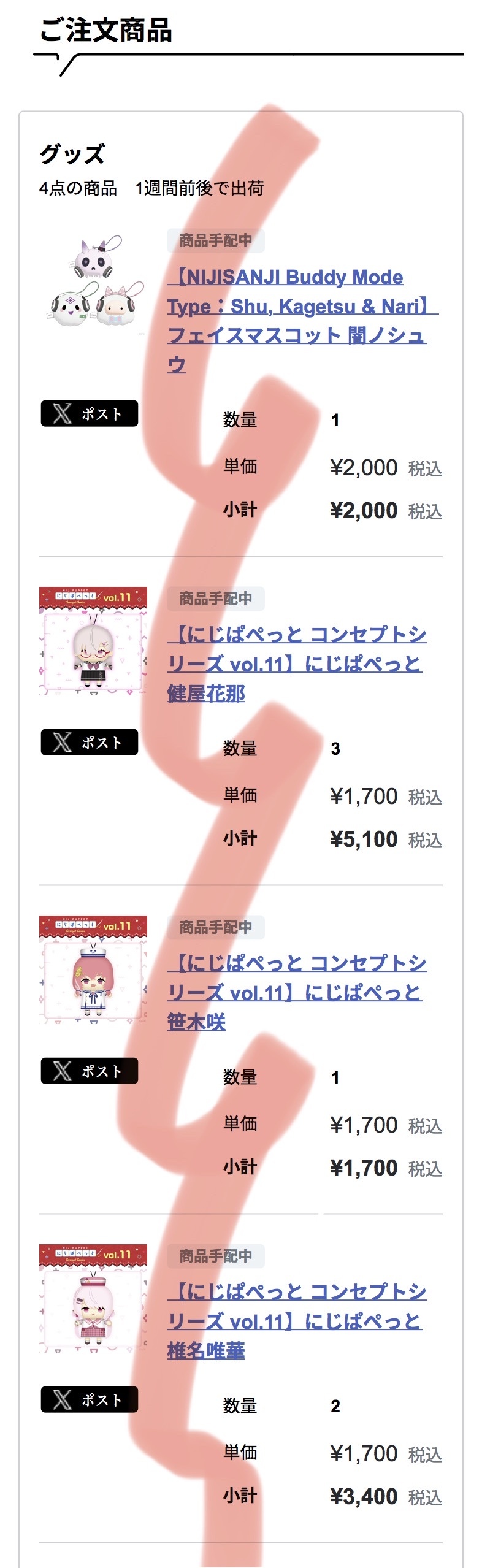Click the ¥5,100 subtotal for 健屋花那
482x1568 pixels.
pyautogui.click(x=364, y=839)
